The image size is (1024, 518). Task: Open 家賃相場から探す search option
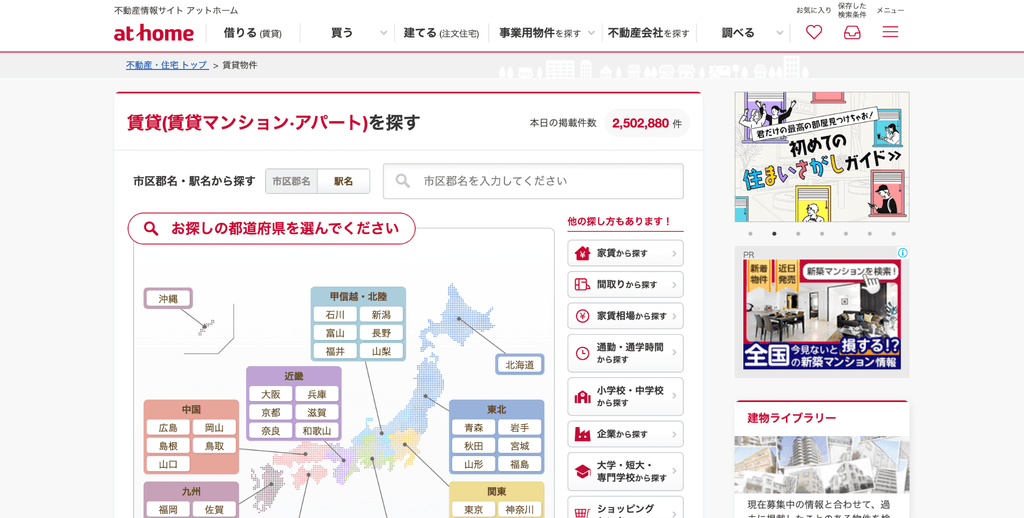(626, 316)
